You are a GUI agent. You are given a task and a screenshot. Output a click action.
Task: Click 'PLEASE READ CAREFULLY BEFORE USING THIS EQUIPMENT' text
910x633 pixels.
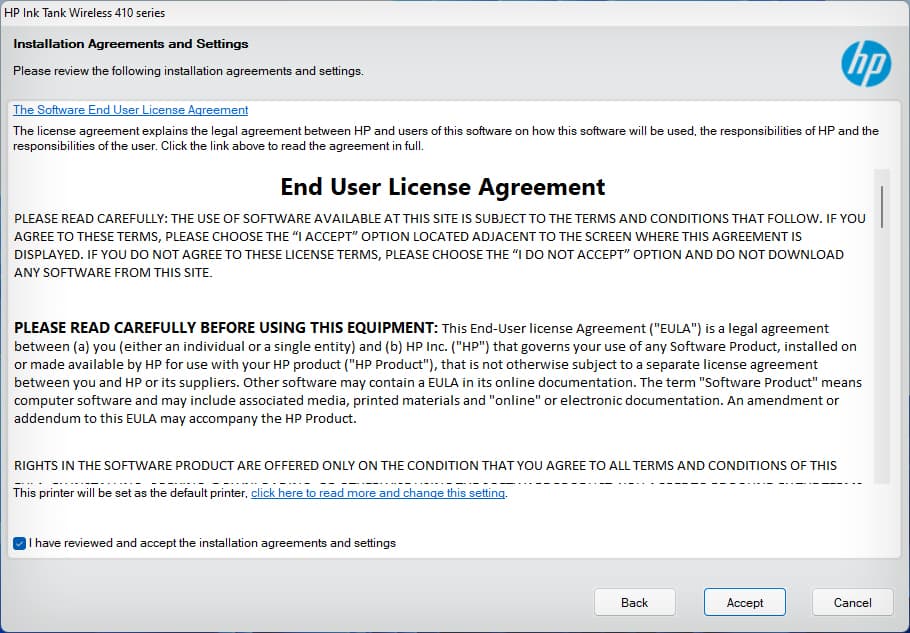pos(226,328)
